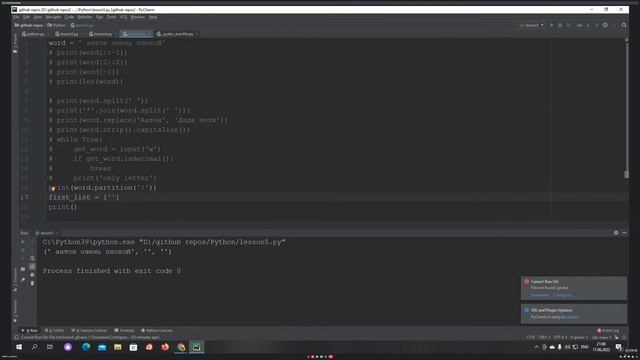Switch to PyCharm in the taskbar

click(196, 347)
